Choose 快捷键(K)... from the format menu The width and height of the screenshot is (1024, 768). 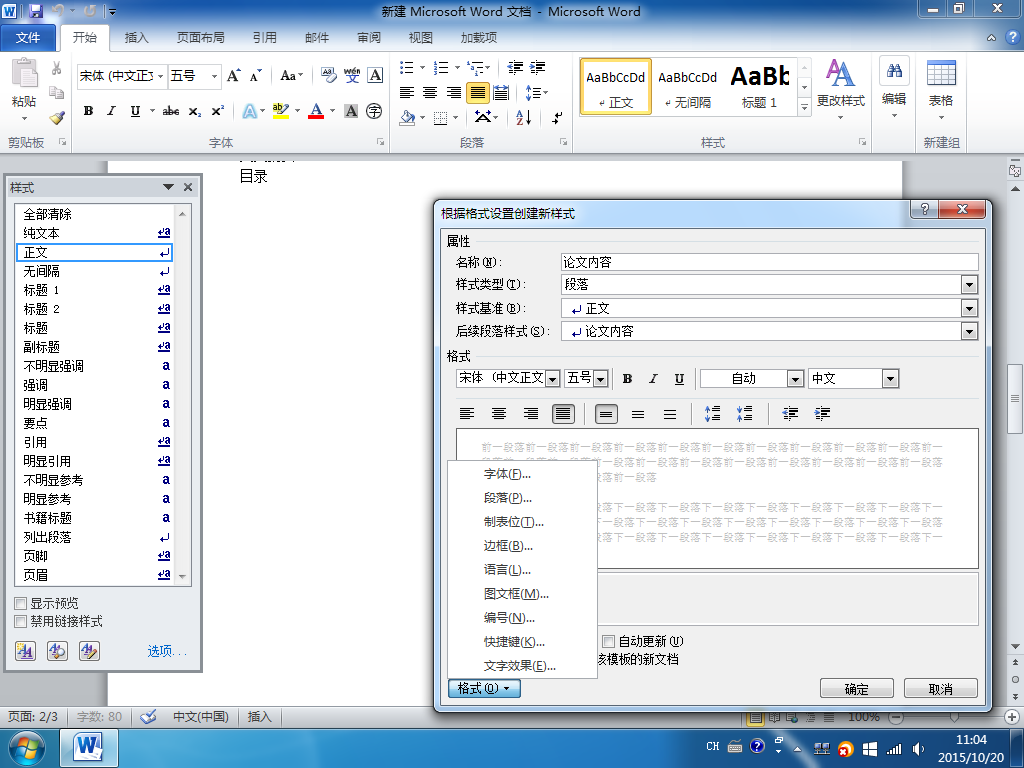coord(514,642)
